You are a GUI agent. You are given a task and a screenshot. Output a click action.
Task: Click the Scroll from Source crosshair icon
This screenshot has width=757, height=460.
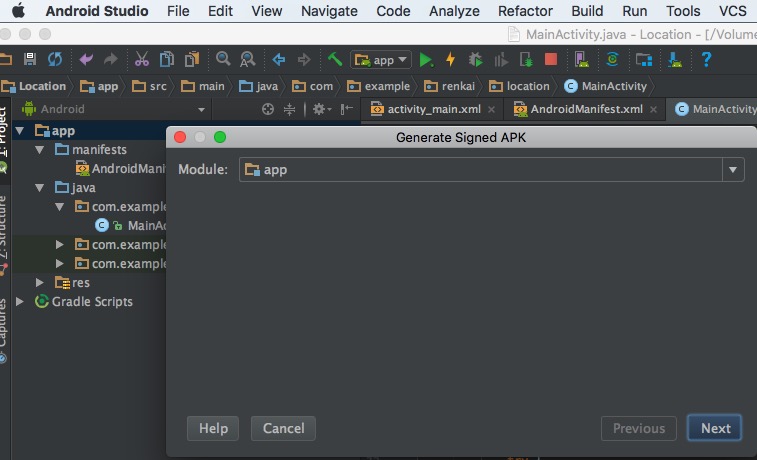(267, 109)
